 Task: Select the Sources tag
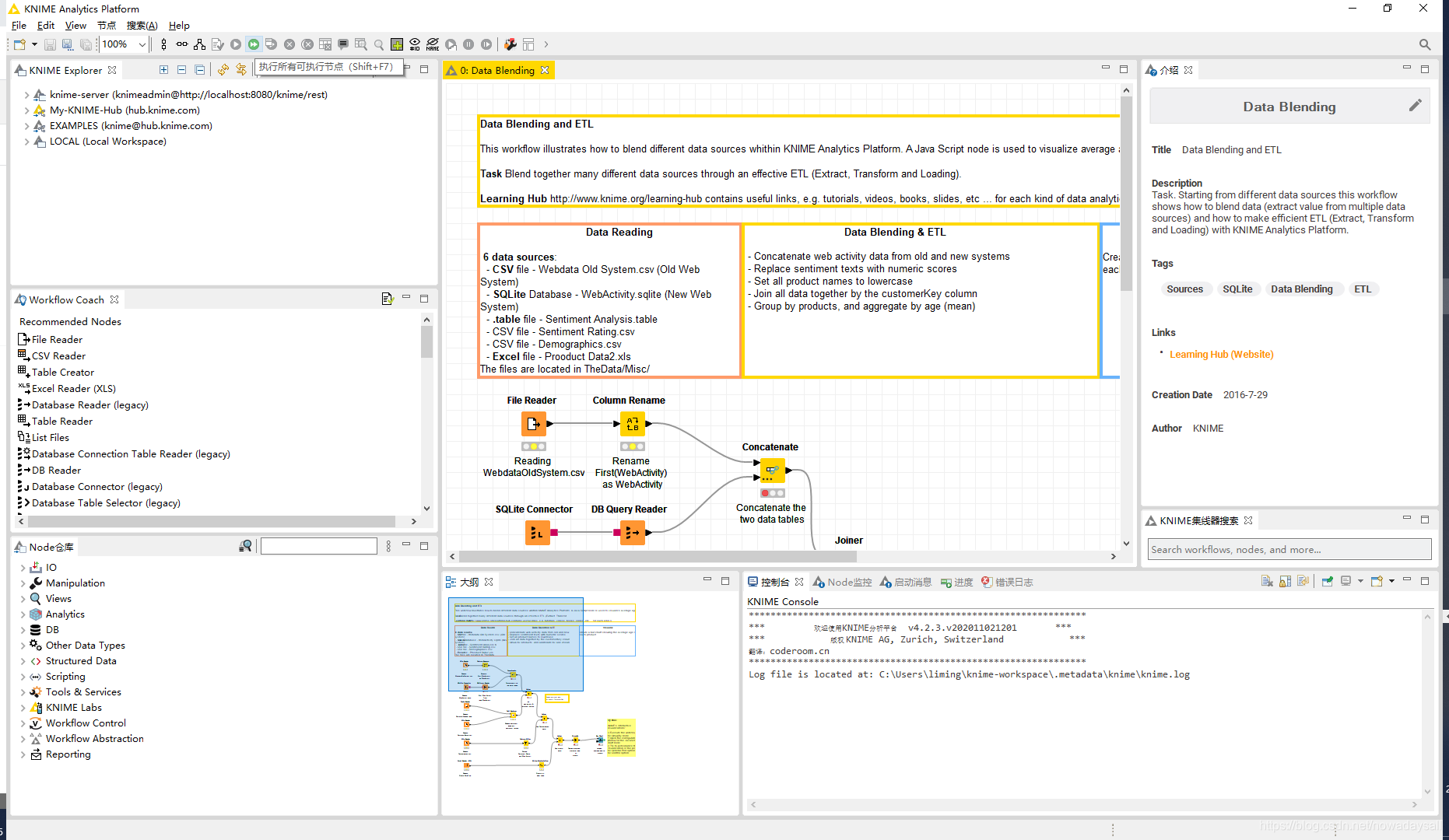[x=1185, y=289]
